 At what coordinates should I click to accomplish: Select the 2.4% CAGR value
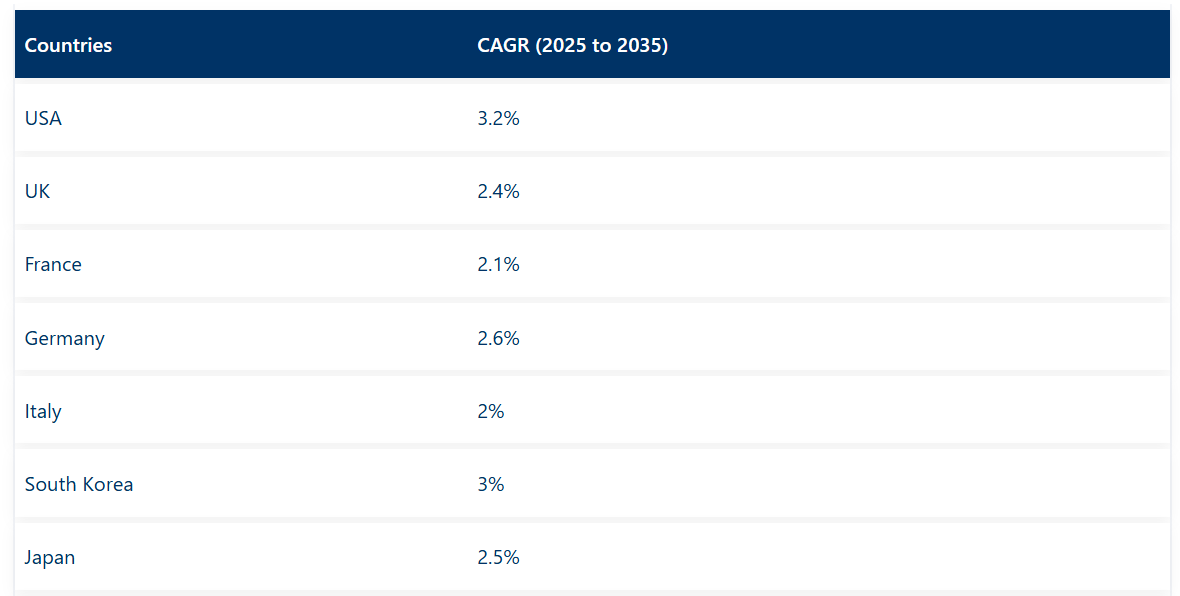pyautogui.click(x=498, y=191)
